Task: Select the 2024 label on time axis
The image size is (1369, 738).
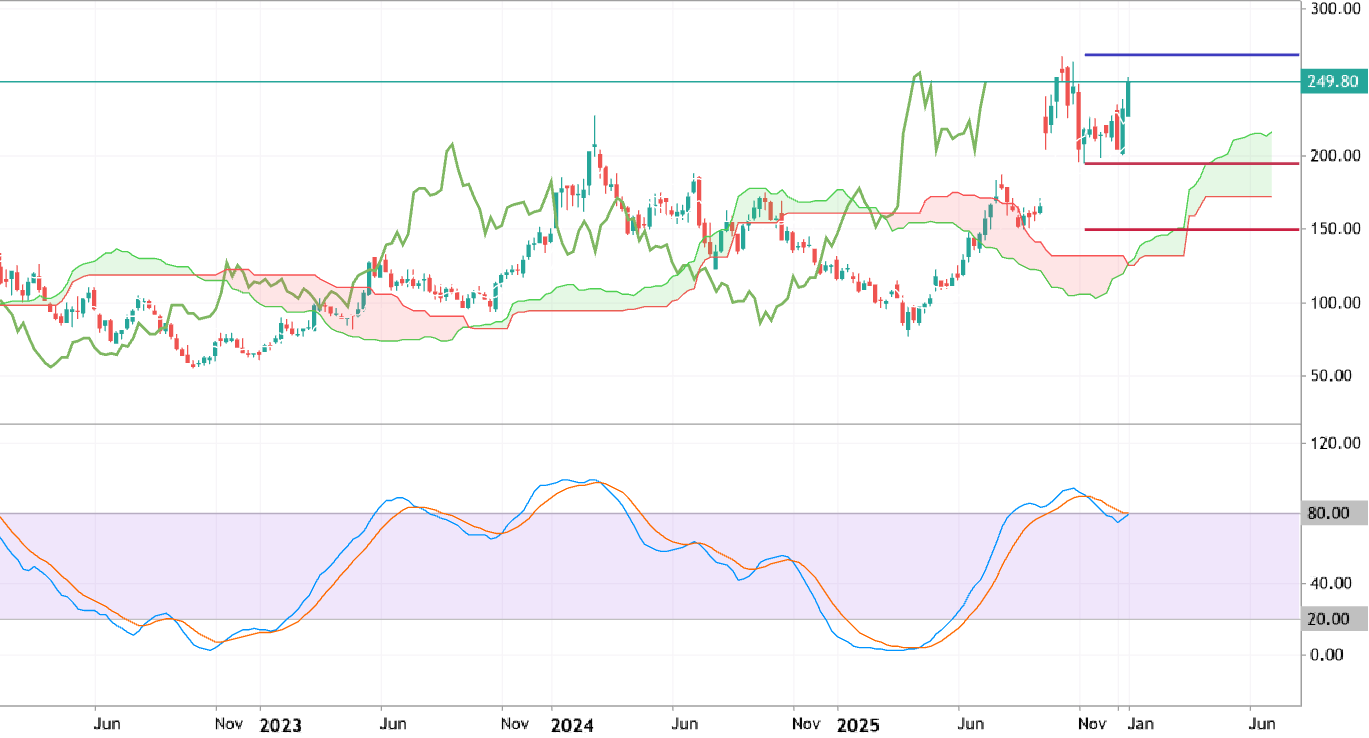Action: coord(571,724)
